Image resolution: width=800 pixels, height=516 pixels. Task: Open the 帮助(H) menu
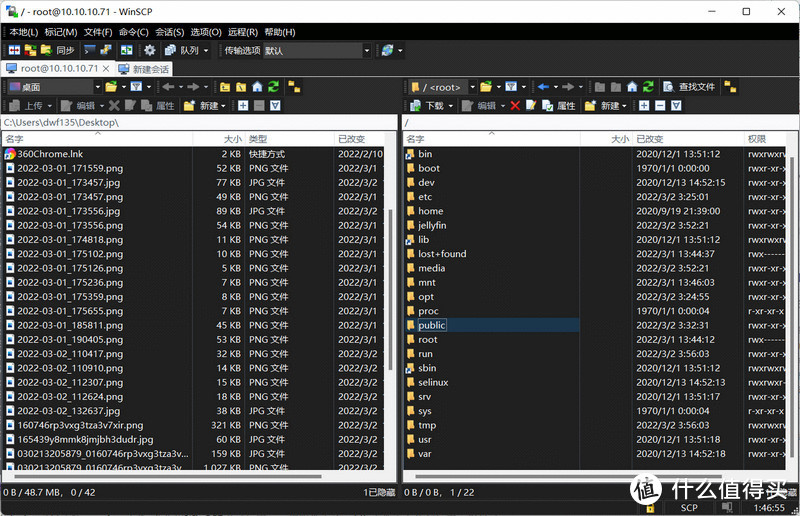(280, 32)
